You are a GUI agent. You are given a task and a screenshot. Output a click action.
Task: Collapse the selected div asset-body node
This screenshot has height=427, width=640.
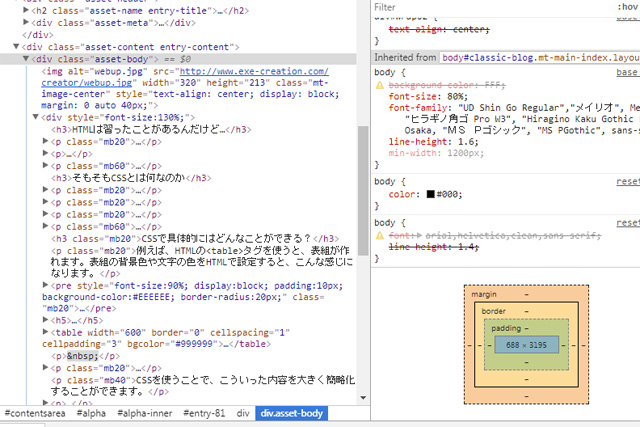click(26, 59)
